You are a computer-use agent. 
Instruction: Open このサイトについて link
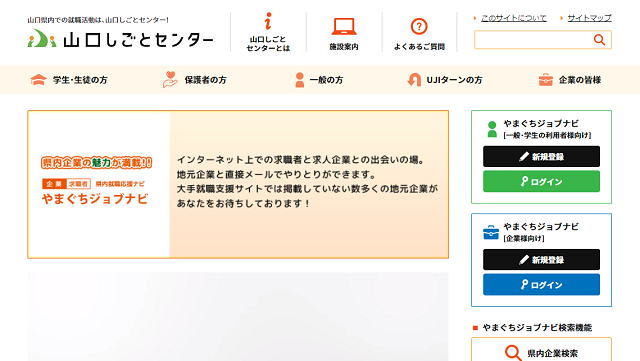coord(513,18)
